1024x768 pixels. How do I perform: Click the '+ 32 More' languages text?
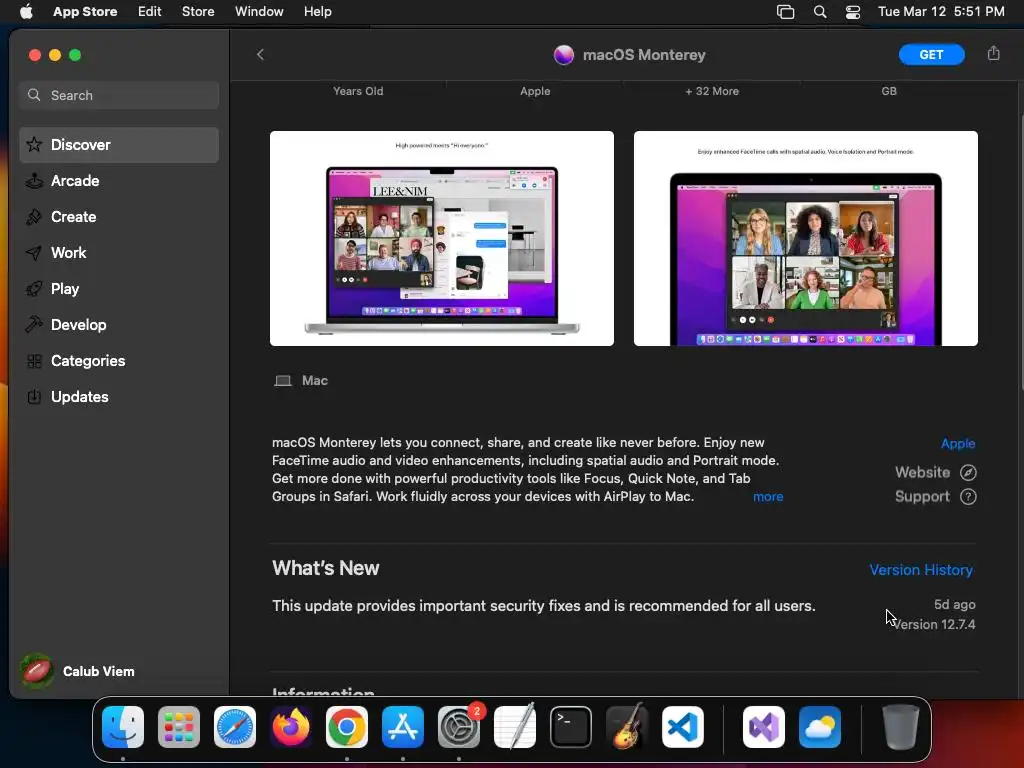point(712,91)
